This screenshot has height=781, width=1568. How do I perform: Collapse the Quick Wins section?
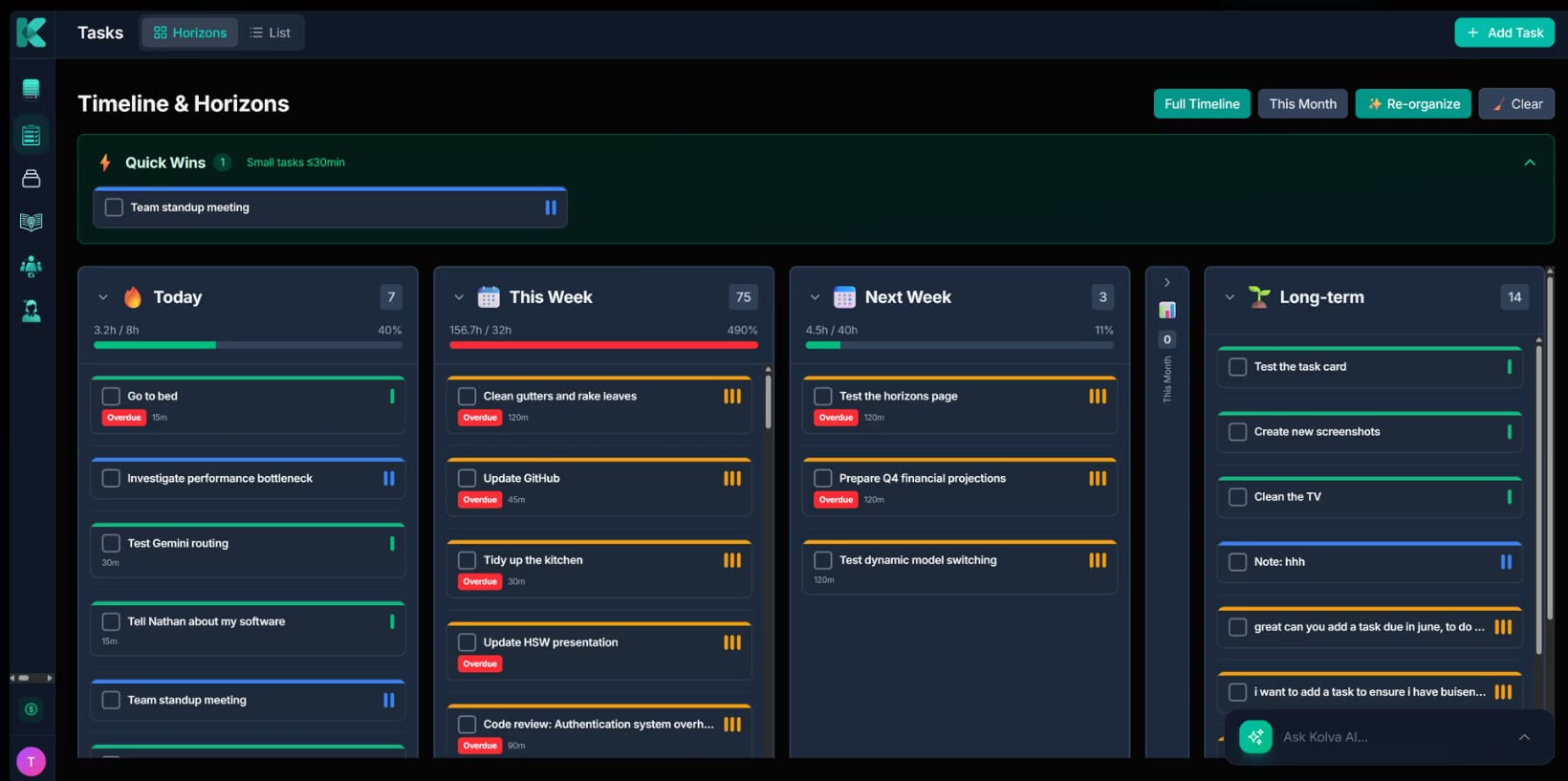(x=1530, y=163)
